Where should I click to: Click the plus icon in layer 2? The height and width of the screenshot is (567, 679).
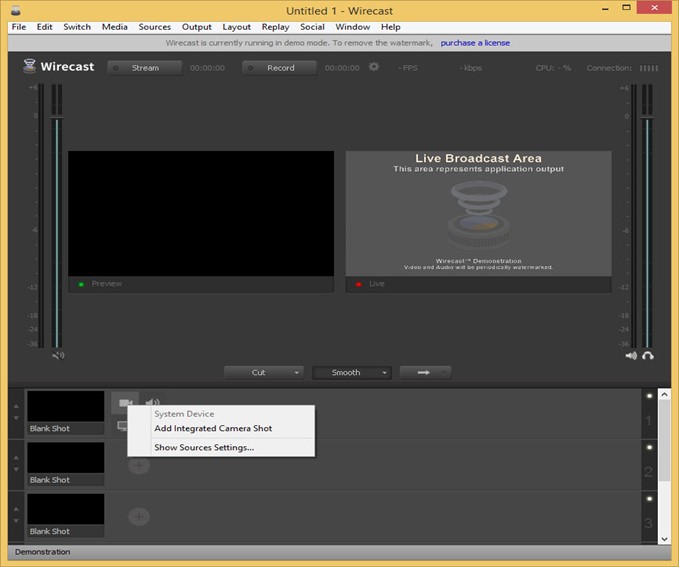pos(139,466)
